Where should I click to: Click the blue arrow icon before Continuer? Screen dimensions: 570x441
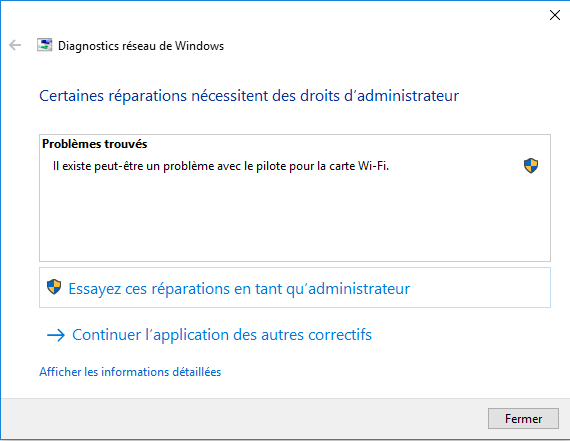[x=56, y=335]
